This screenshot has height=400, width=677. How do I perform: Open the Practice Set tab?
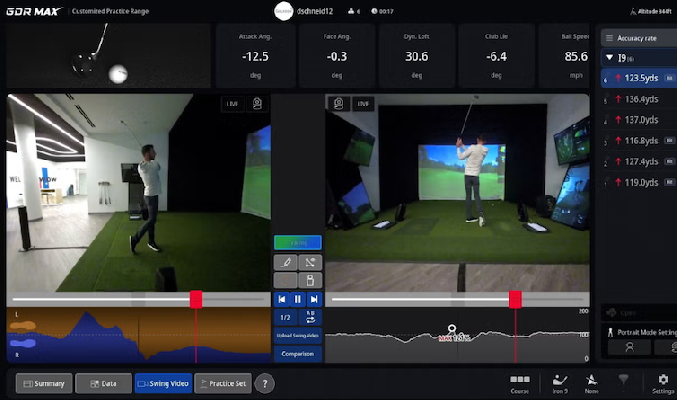coord(223,384)
